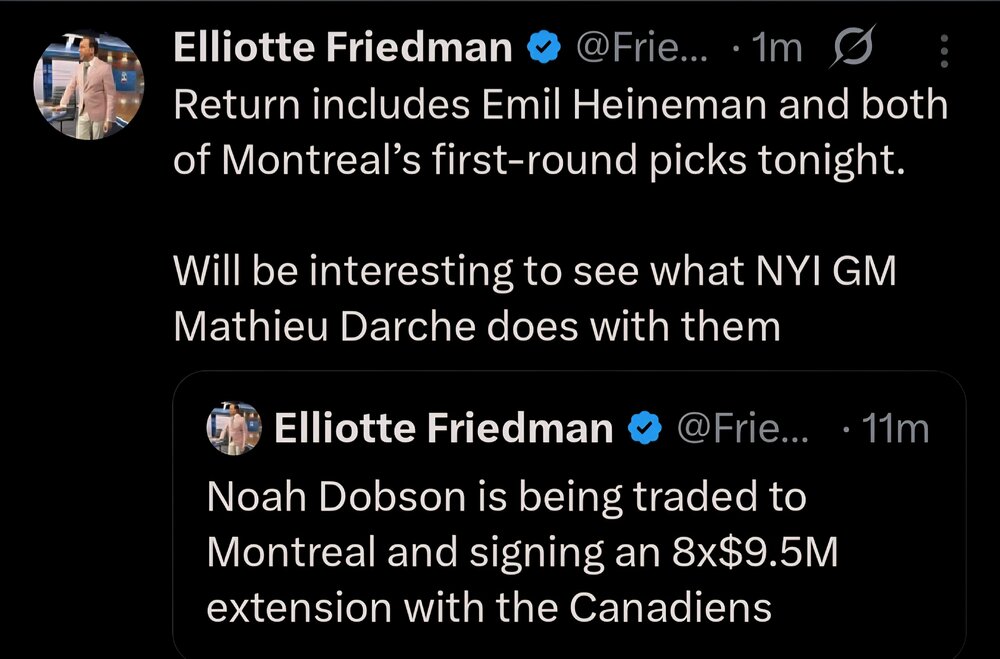Open the quoted 'Noah Dobson is being traded' text
The image size is (1000, 659).
pos(506,497)
